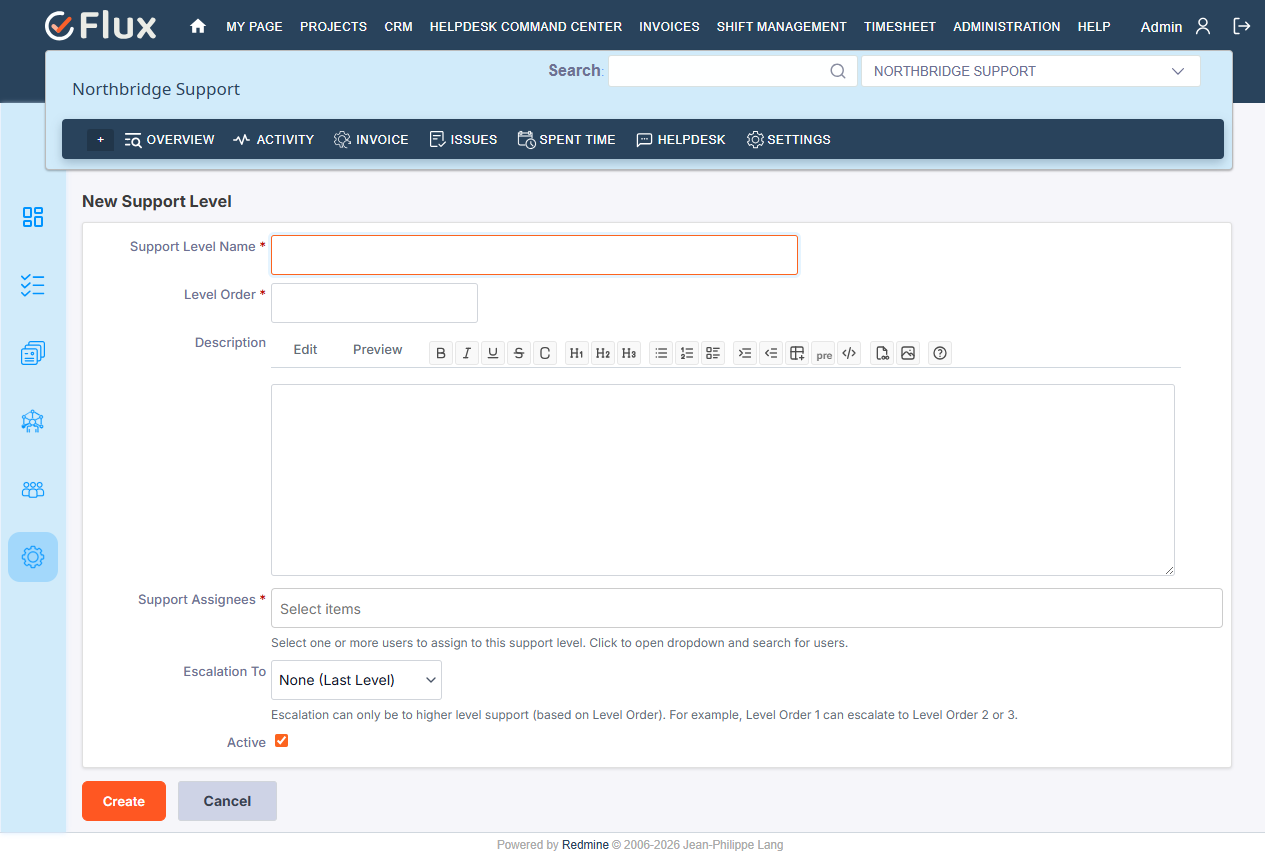
Task: Open Administration menu
Action: (1007, 27)
